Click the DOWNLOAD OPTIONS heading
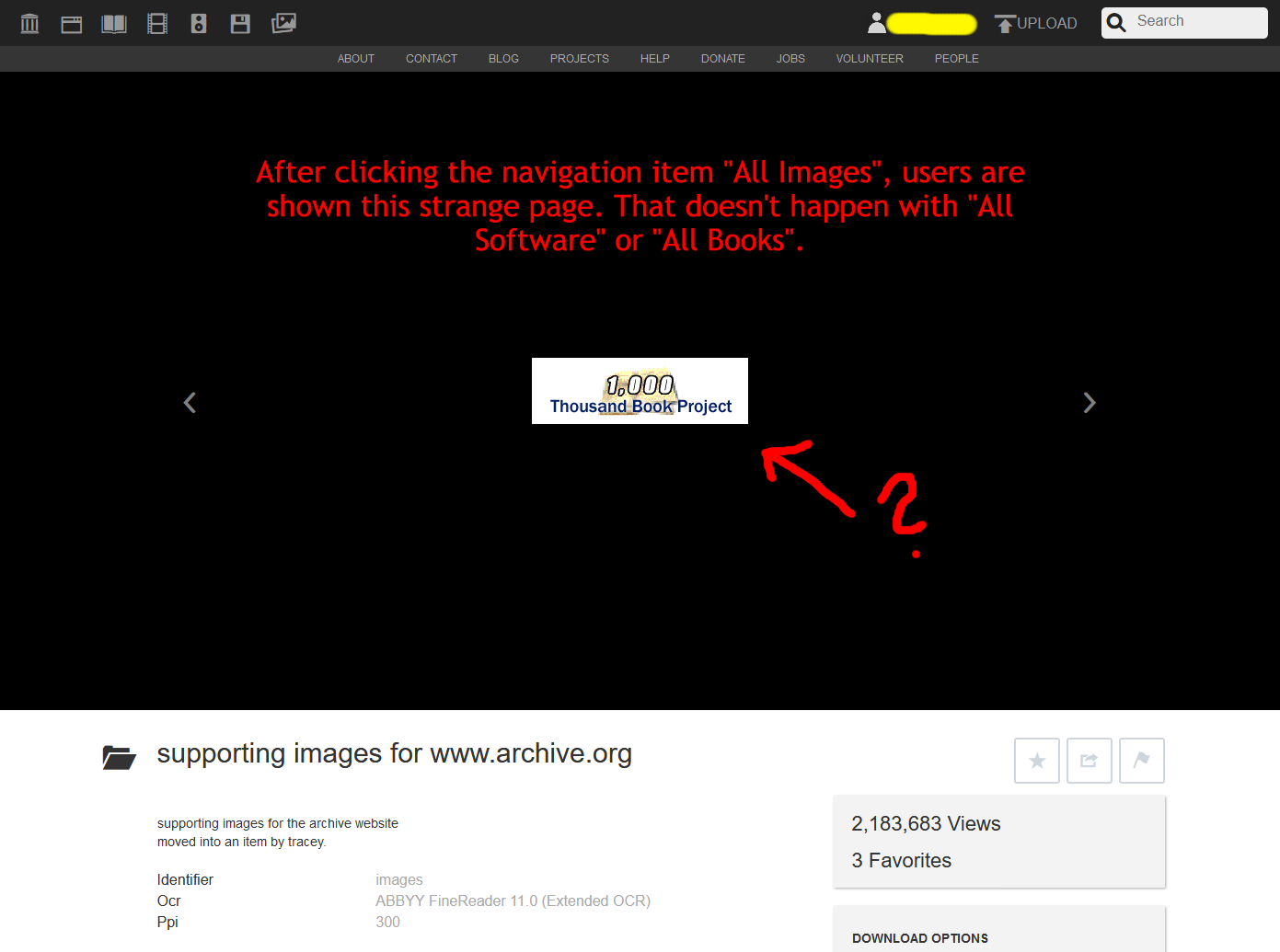1280x952 pixels. point(920,938)
